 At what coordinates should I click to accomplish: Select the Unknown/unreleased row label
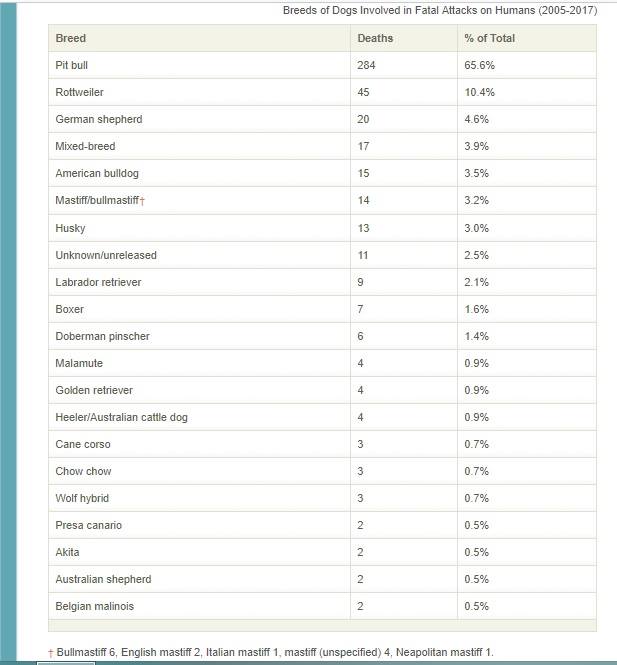106,255
